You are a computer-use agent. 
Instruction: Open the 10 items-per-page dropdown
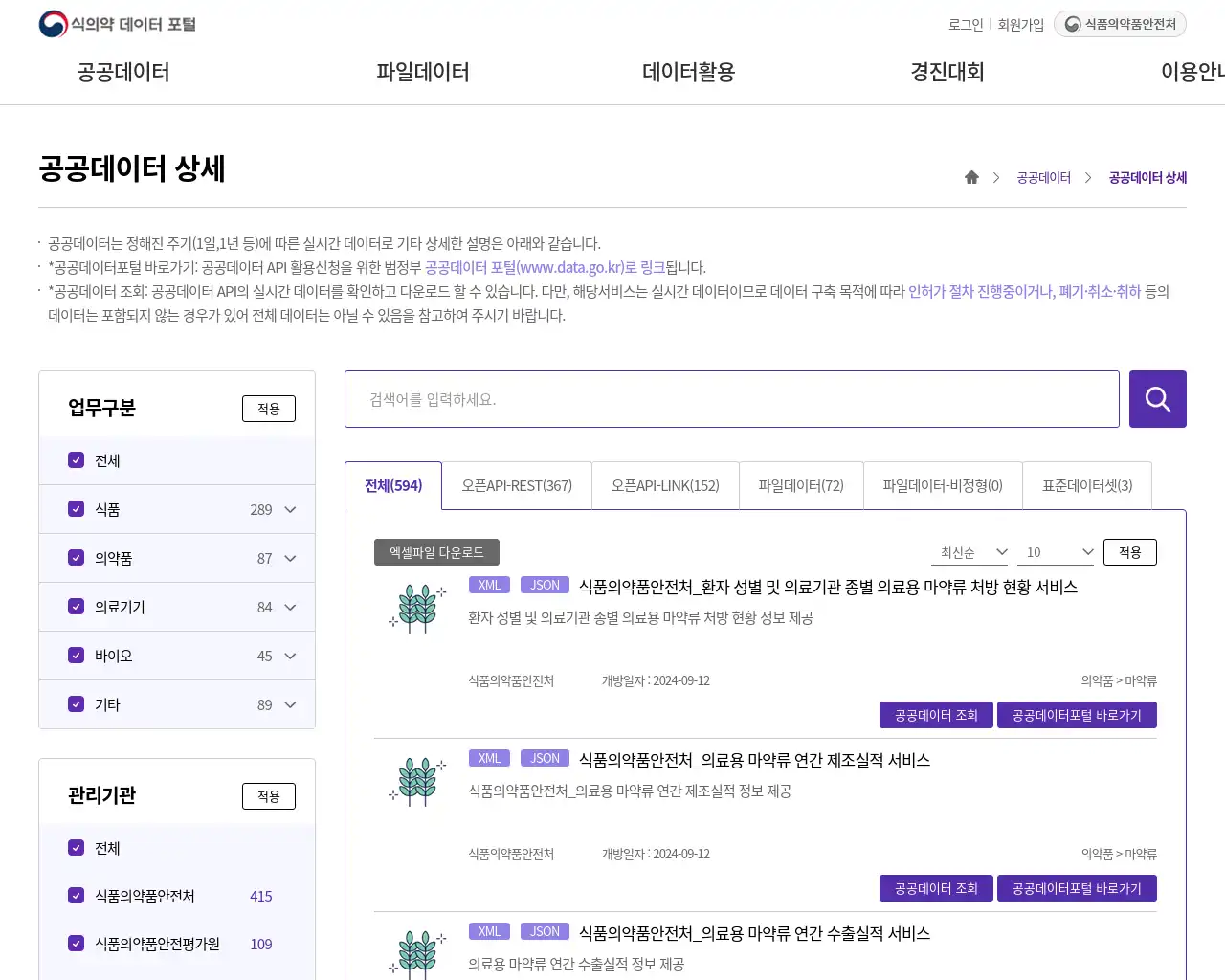pyautogui.click(x=1056, y=552)
